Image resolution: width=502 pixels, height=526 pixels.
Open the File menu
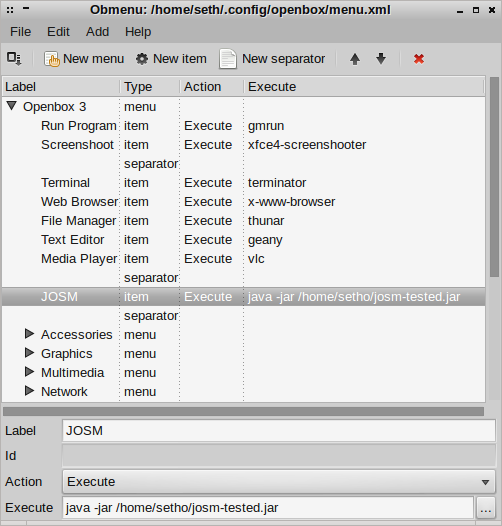20,32
